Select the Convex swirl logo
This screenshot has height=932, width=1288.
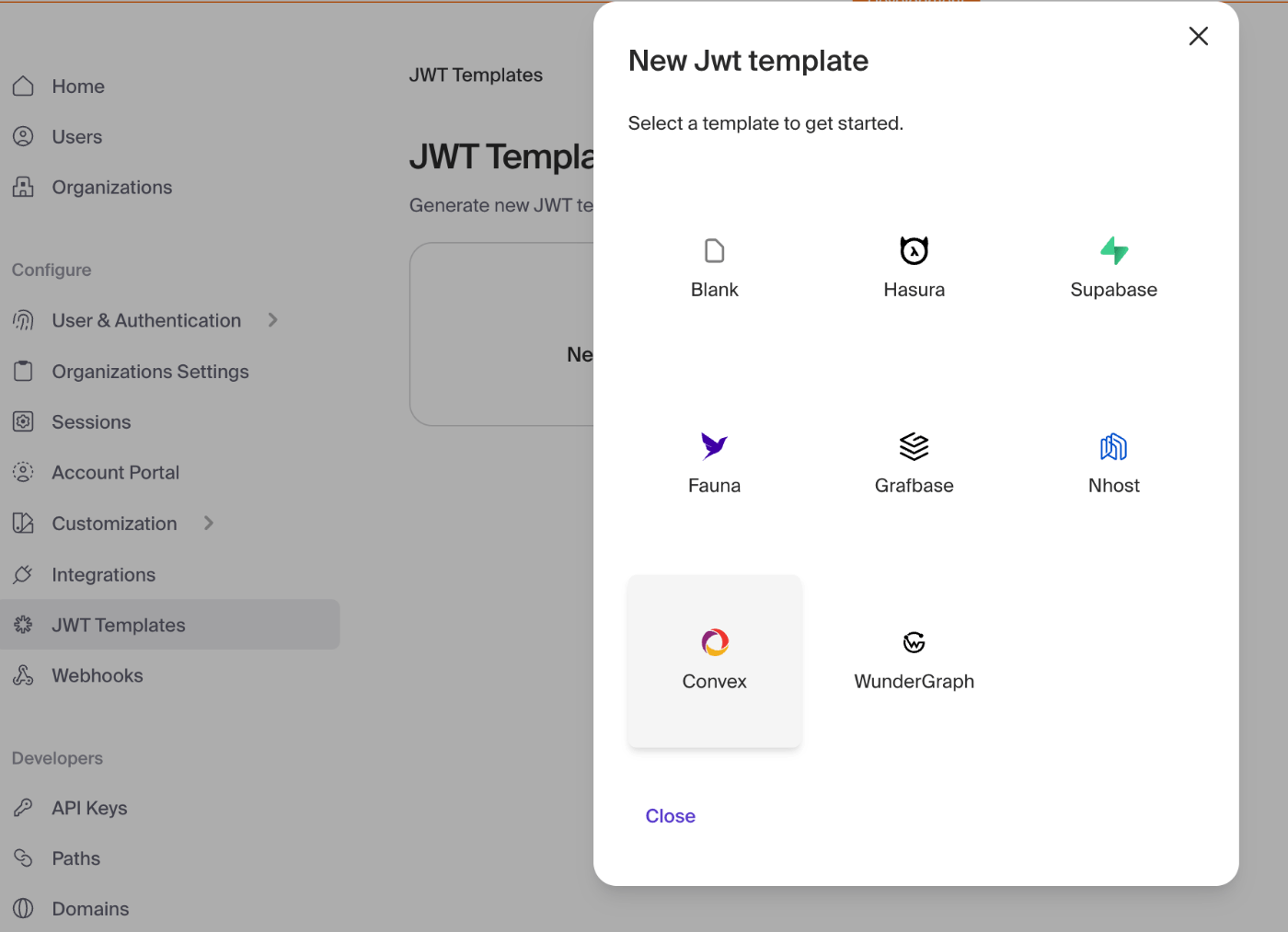click(x=715, y=642)
